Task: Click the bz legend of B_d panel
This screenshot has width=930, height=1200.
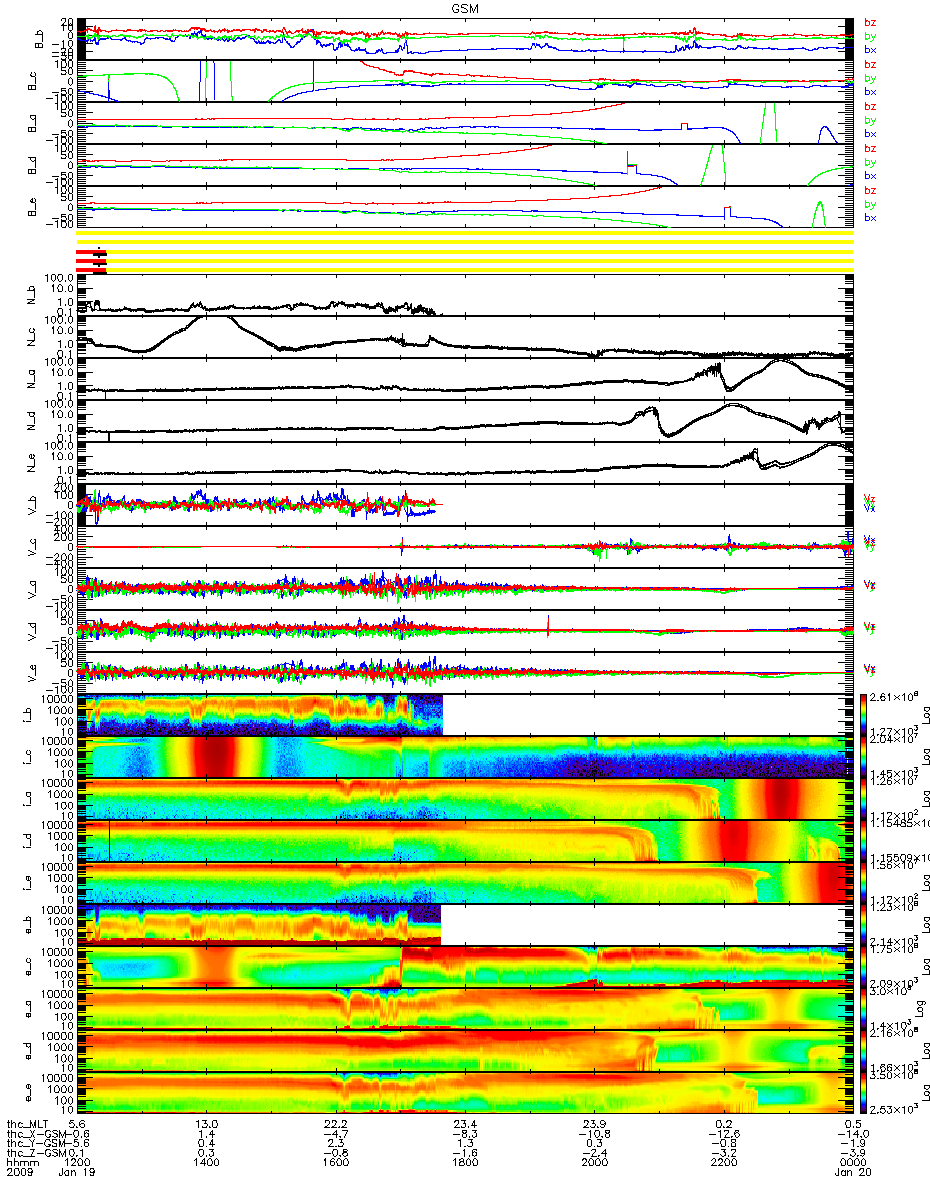Action: (870, 148)
